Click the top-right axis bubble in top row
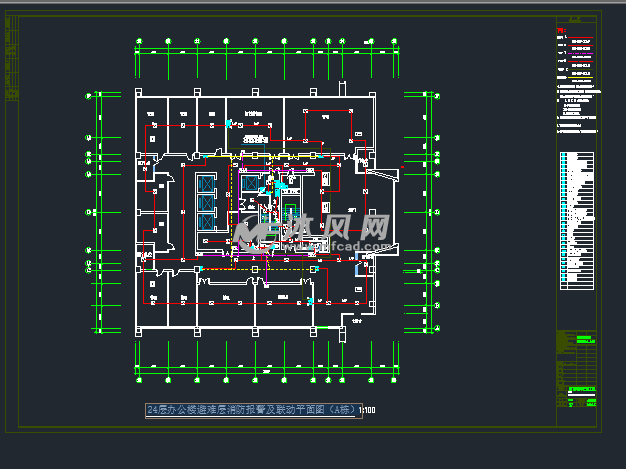 (x=396, y=41)
